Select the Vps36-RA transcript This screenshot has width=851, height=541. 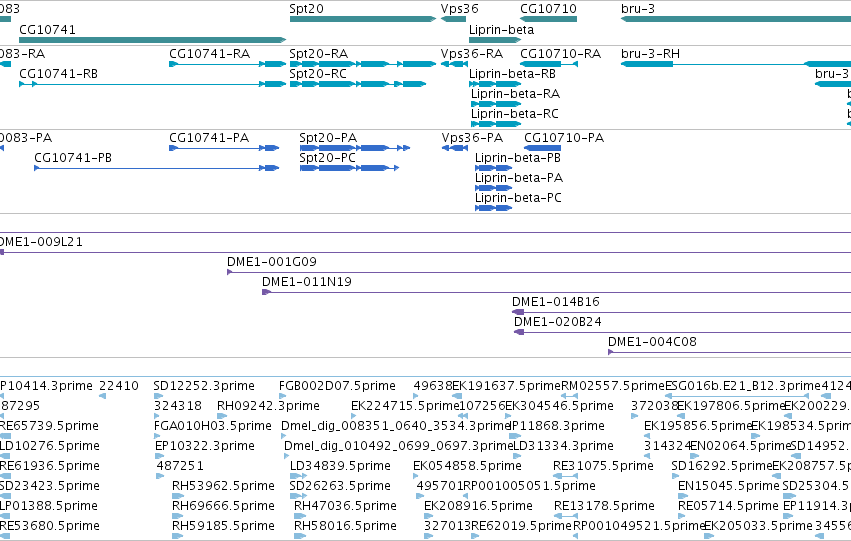point(454,64)
